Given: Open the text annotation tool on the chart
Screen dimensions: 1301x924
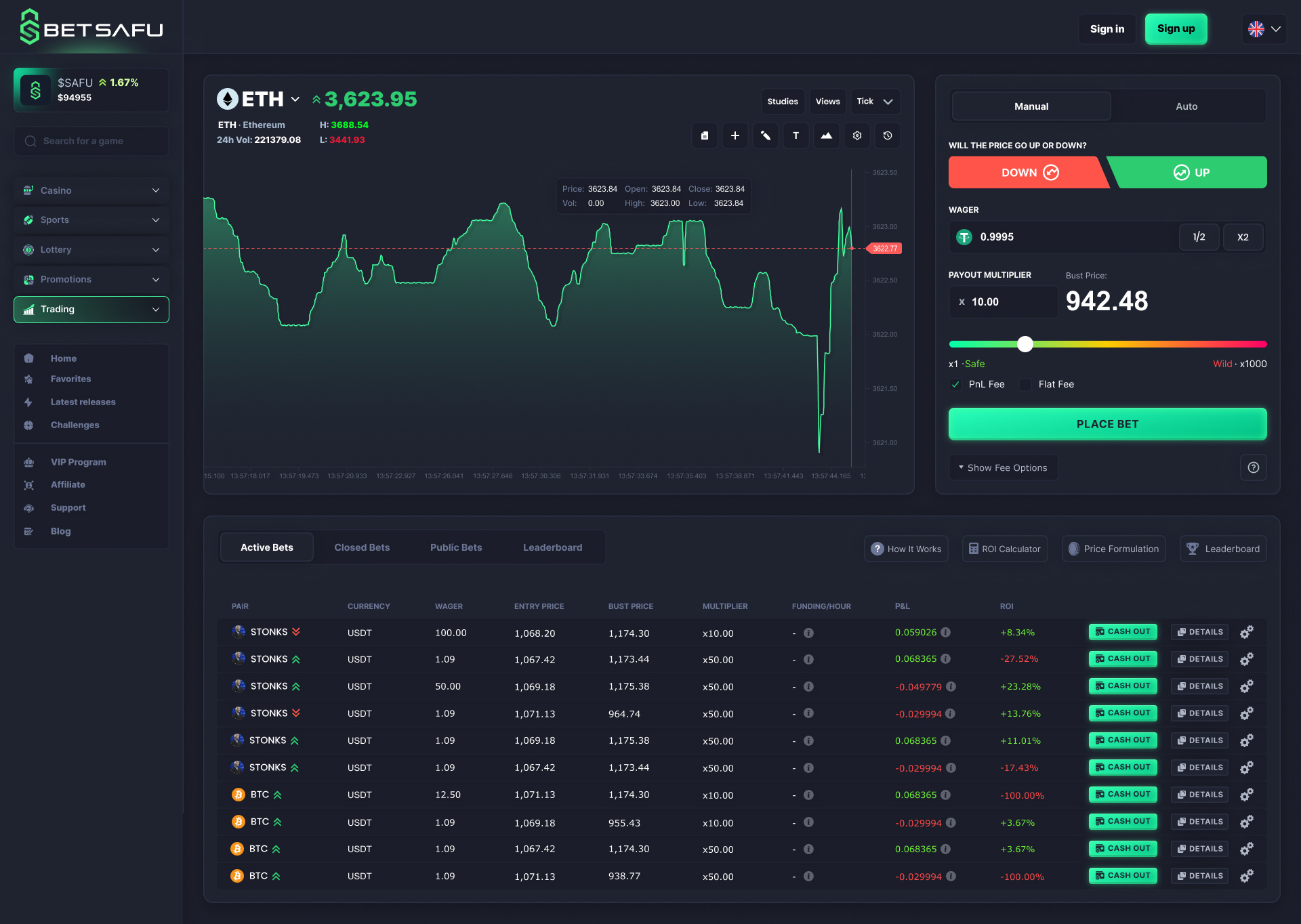Looking at the screenshot, I should pyautogui.click(x=796, y=135).
